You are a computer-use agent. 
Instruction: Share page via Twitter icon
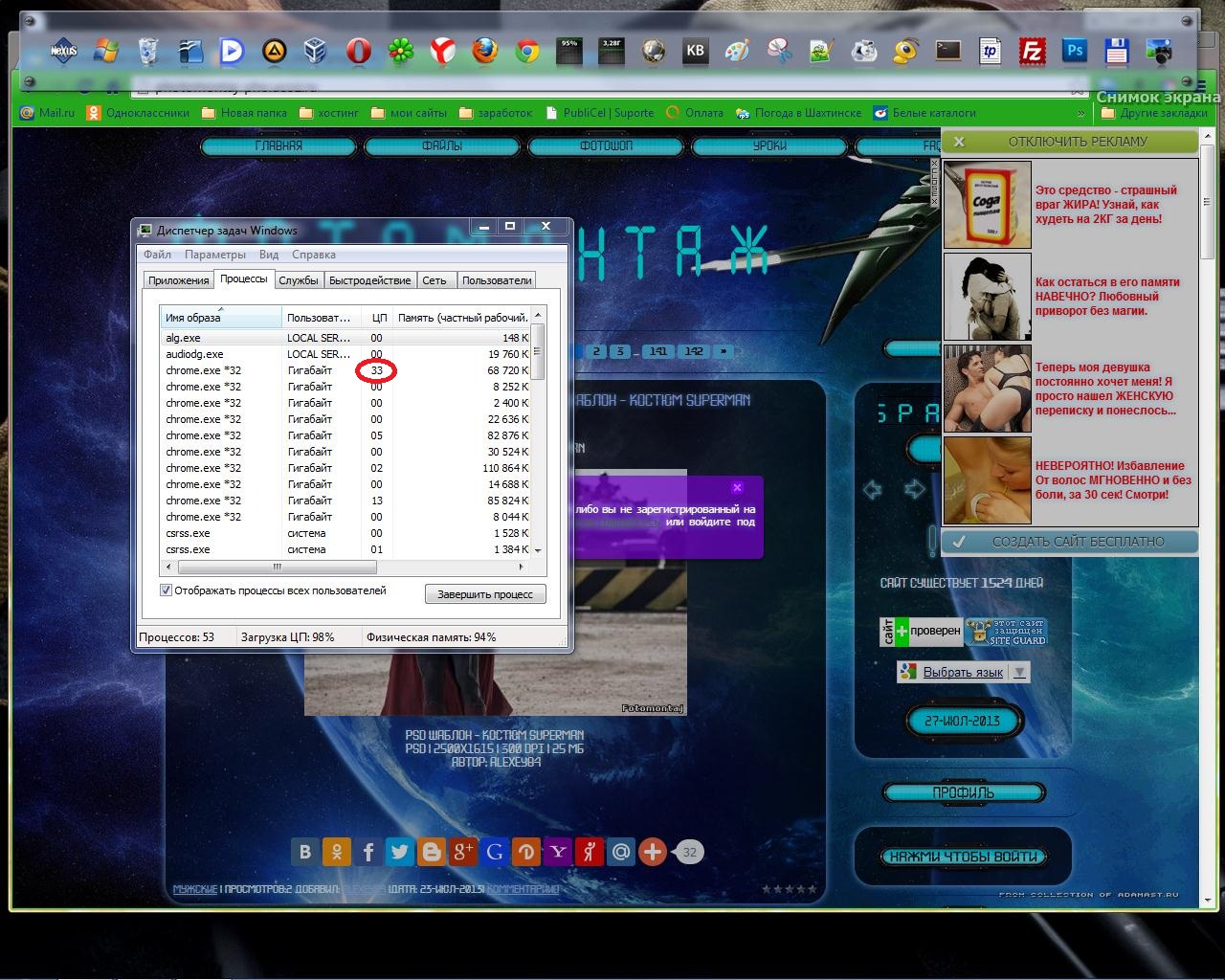(x=400, y=851)
